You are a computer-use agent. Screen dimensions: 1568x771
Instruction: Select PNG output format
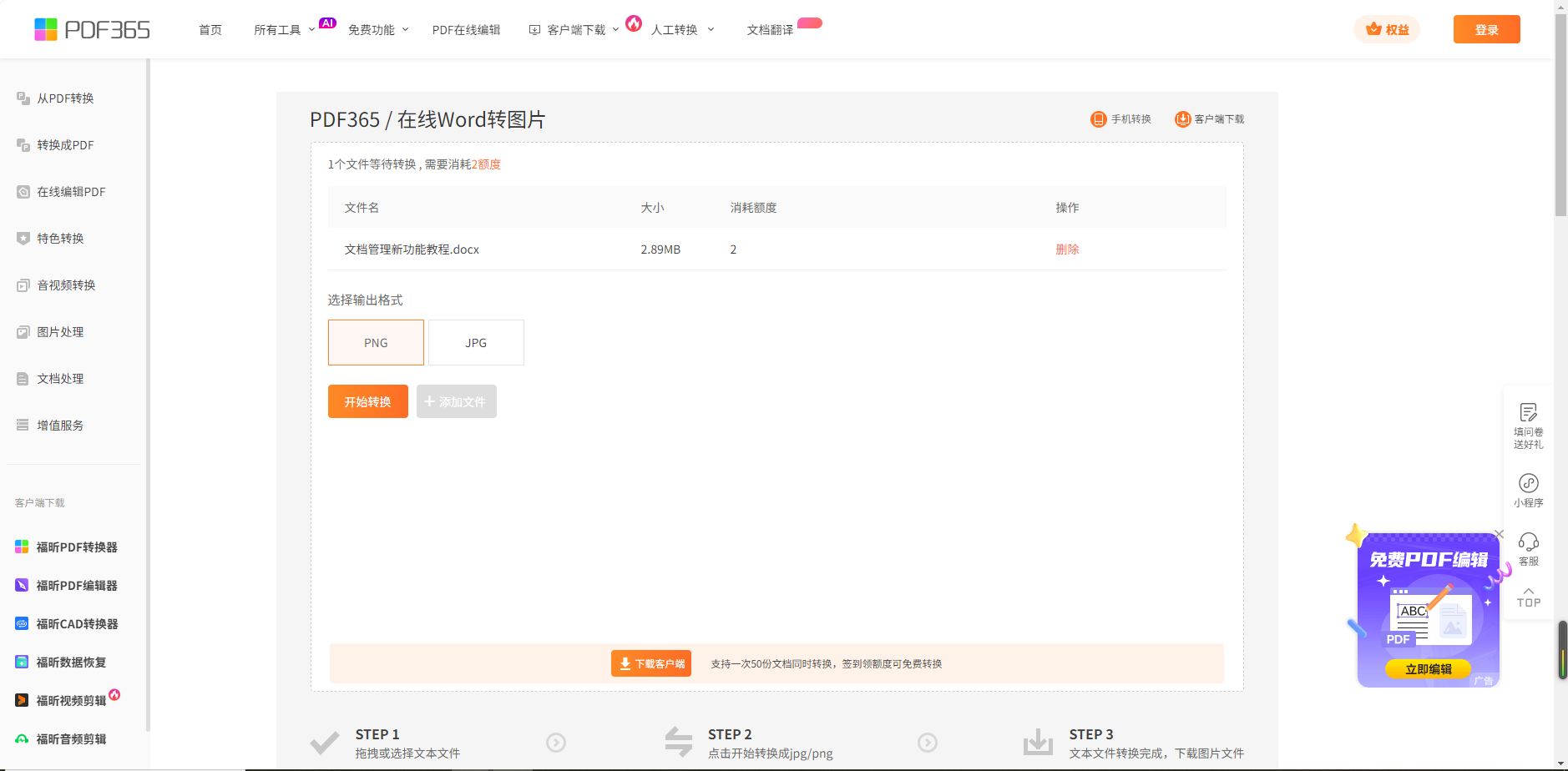tap(376, 343)
